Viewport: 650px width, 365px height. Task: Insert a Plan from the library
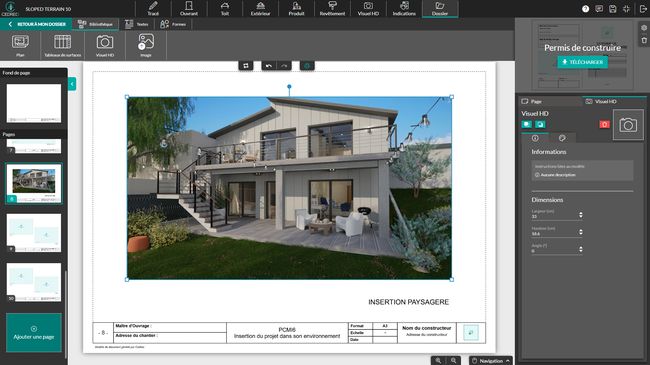(x=20, y=45)
